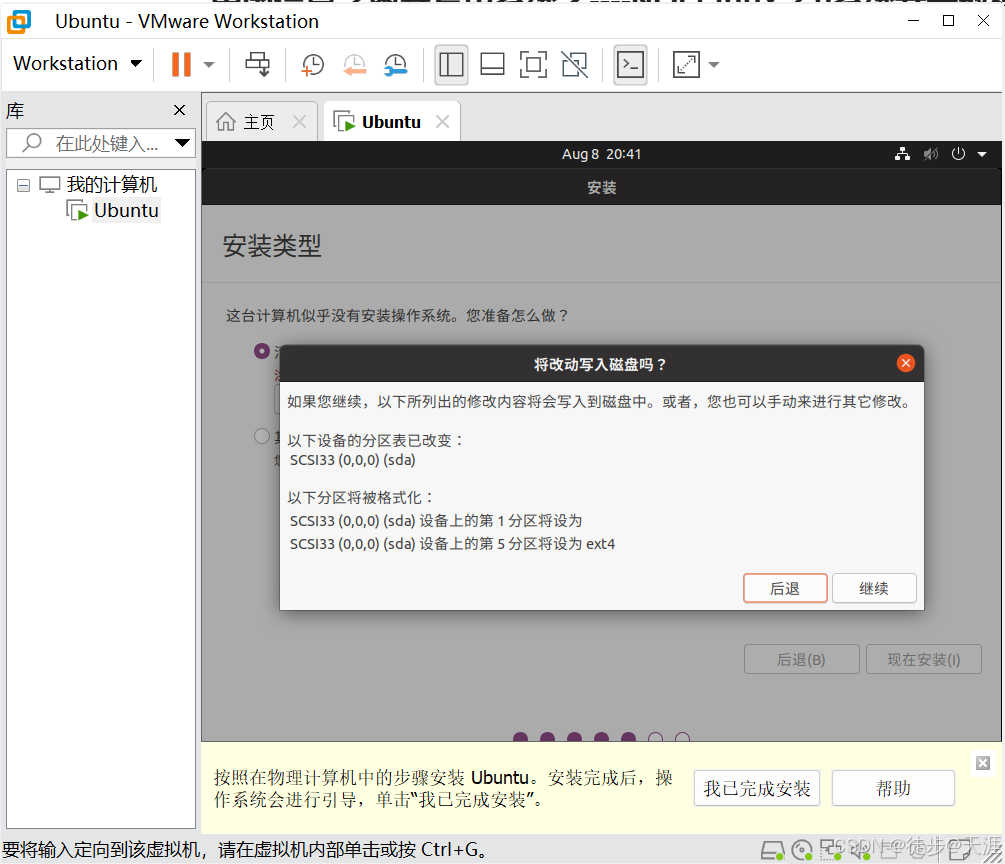Click the CD/DVD device status icon
Screen dimensions: 1005x864
click(x=802, y=851)
